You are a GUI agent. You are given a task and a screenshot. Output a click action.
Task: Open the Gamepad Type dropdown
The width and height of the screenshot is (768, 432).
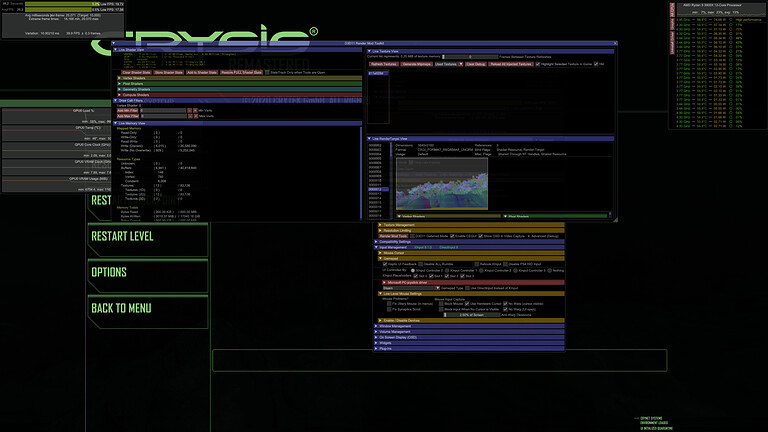coord(411,288)
